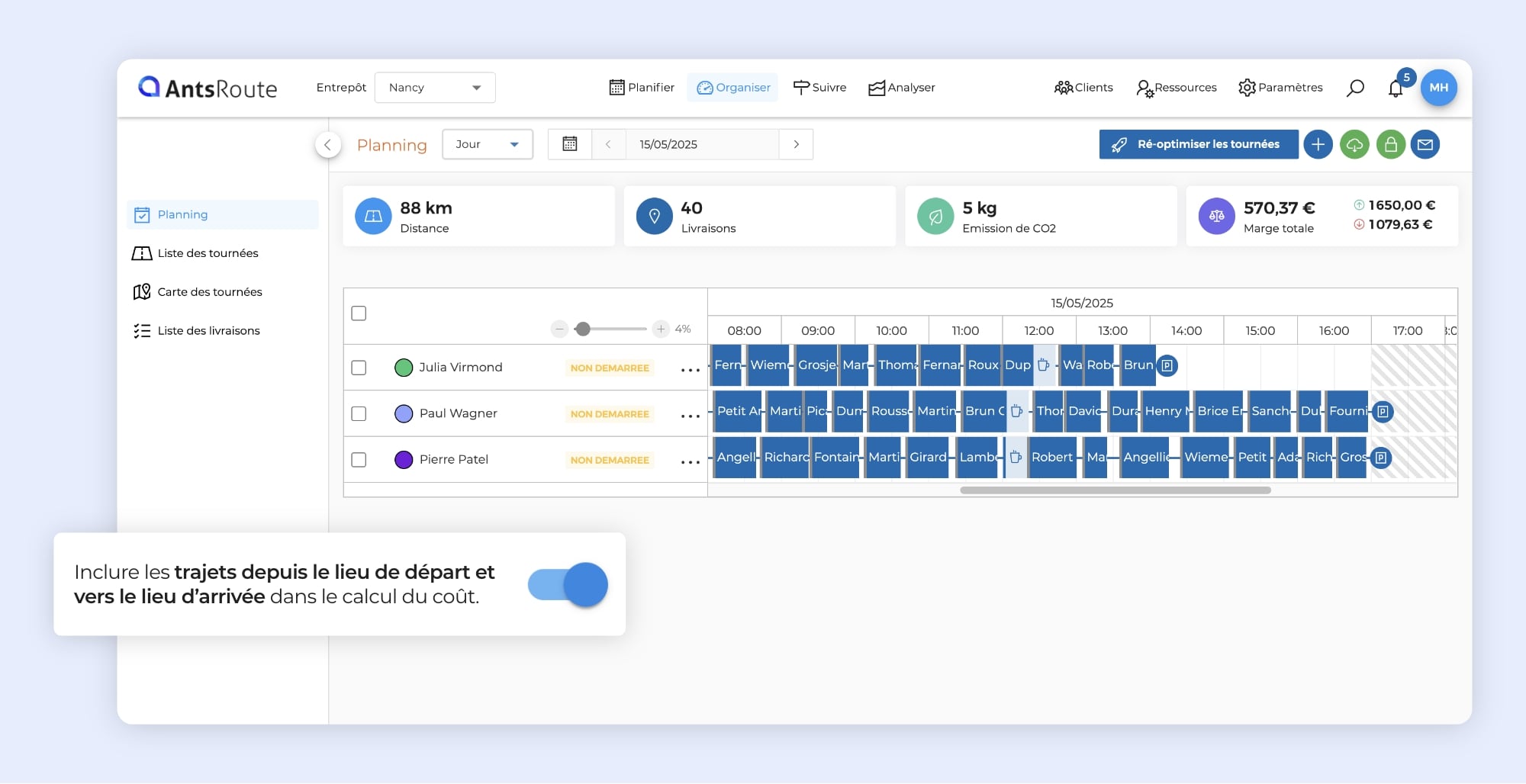The image size is (1526, 784).
Task: Open the Entrepôt Nancy dropdown
Action: tap(435, 88)
